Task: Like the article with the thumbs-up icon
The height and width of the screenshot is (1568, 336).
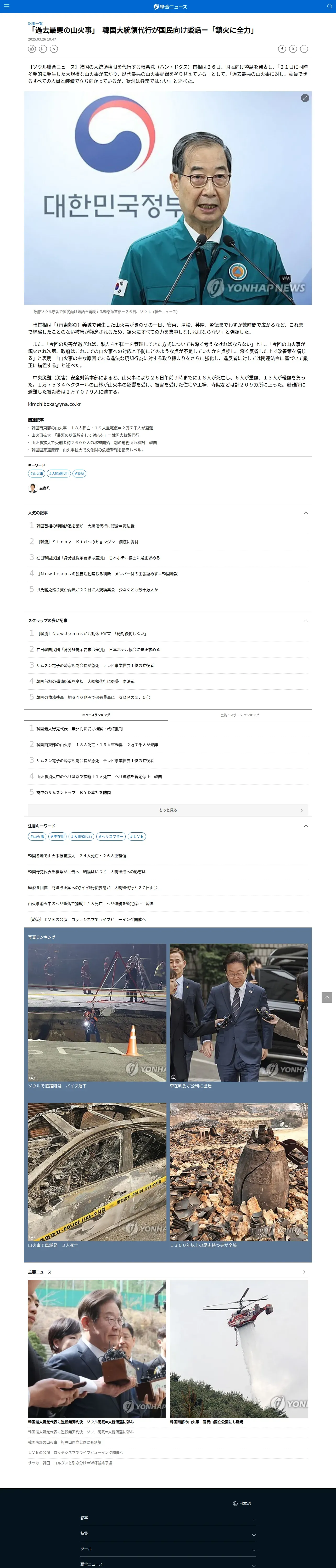Action: [x=32, y=49]
